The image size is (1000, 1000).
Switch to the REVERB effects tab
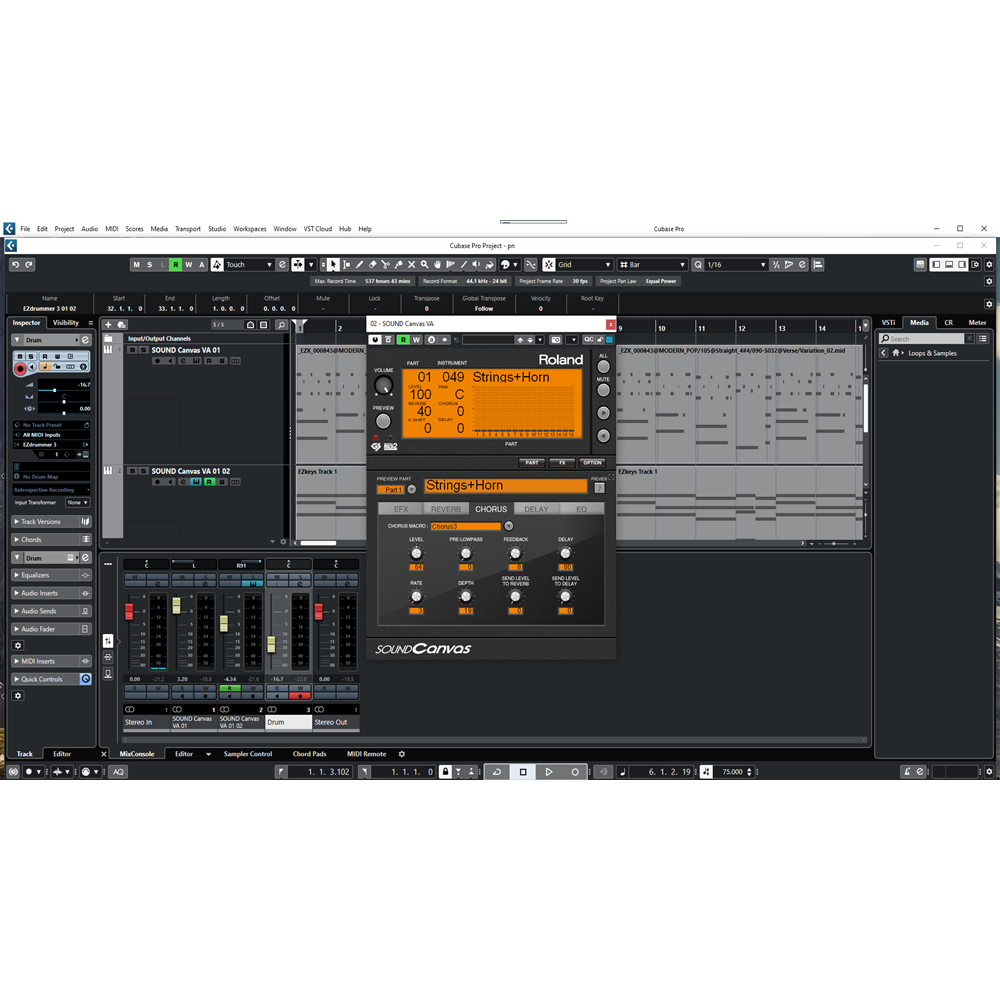point(446,509)
